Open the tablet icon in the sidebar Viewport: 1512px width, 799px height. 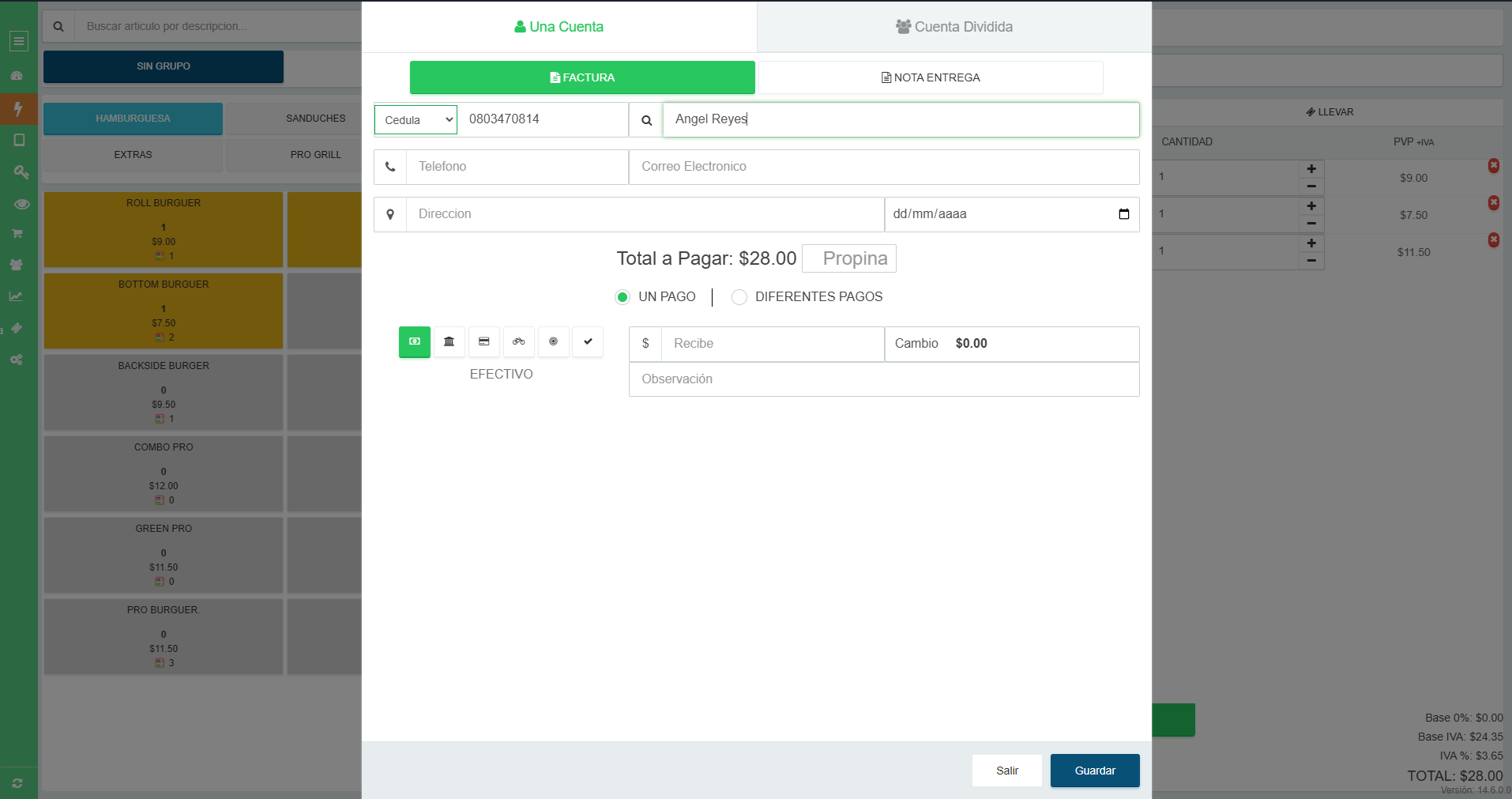pyautogui.click(x=19, y=140)
